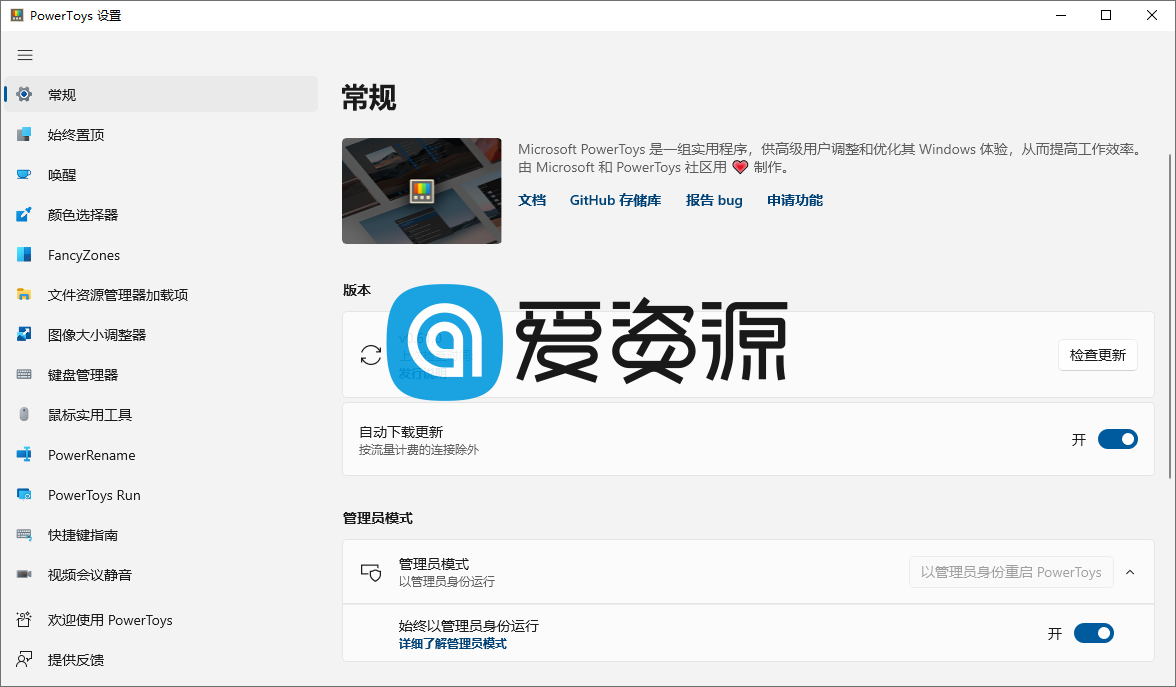Collapse the 管理员模式 section
The image size is (1176, 687).
point(1129,571)
